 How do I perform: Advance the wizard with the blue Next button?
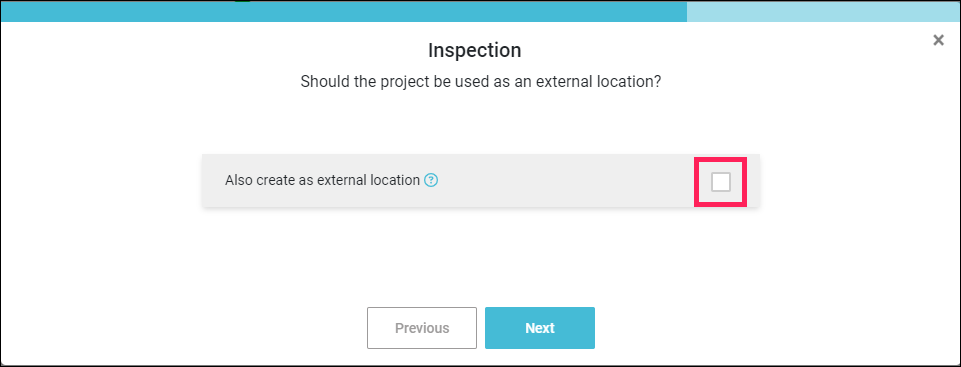[540, 328]
